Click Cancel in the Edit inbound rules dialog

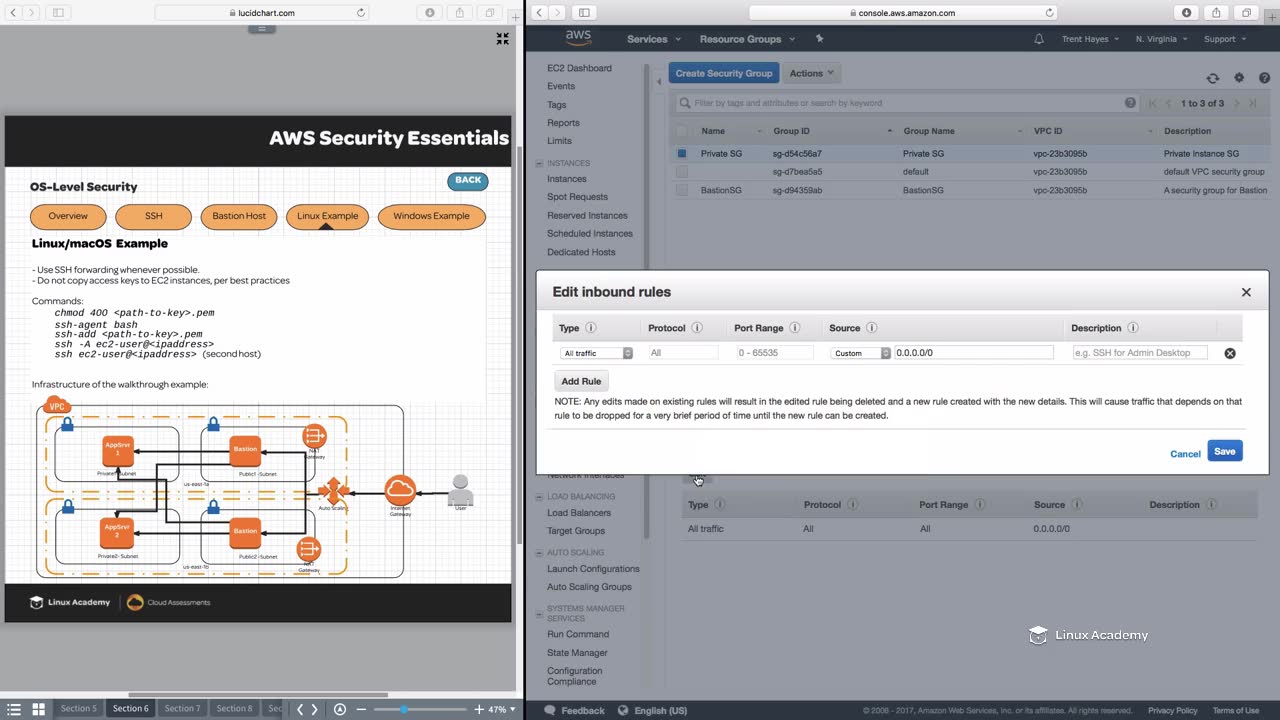coord(1185,454)
